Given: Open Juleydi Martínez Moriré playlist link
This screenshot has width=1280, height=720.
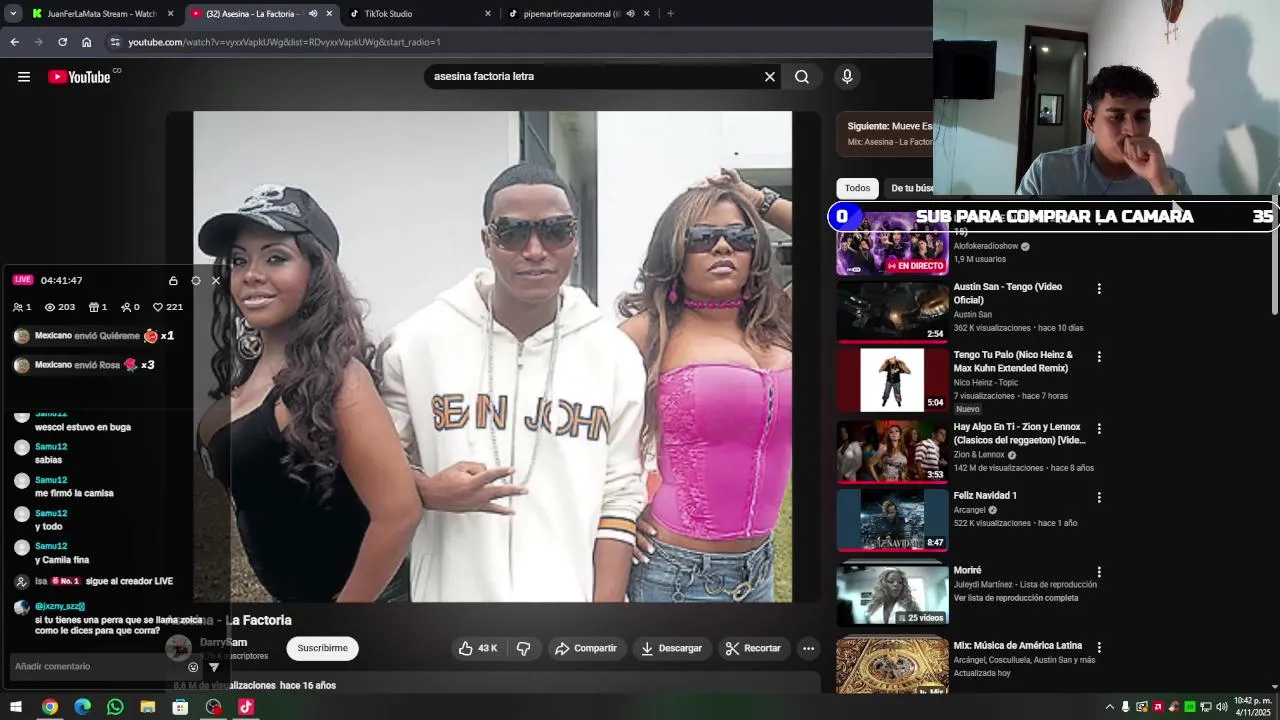Looking at the screenshot, I should [x=1025, y=584].
